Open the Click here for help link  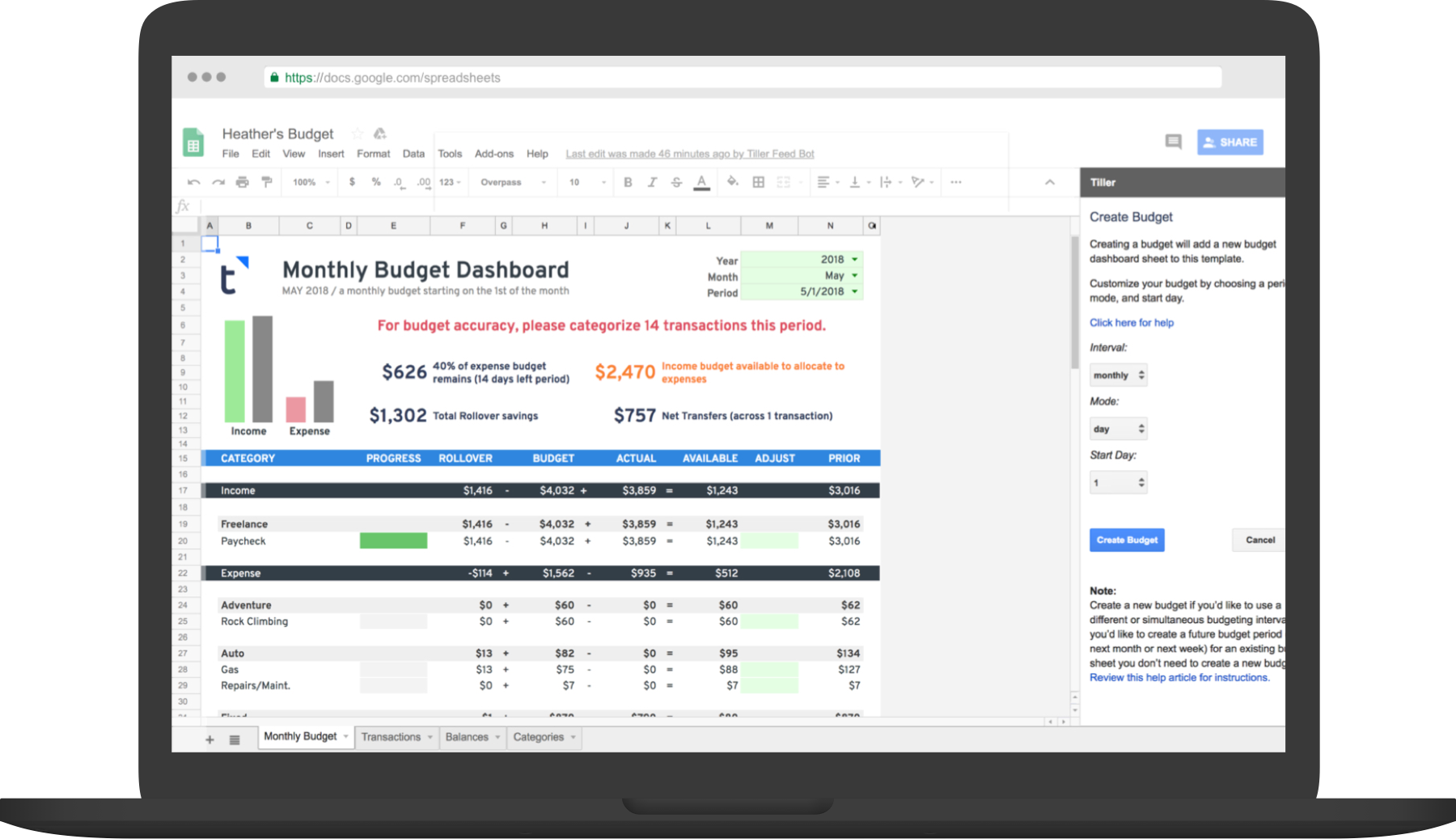[x=1131, y=323]
